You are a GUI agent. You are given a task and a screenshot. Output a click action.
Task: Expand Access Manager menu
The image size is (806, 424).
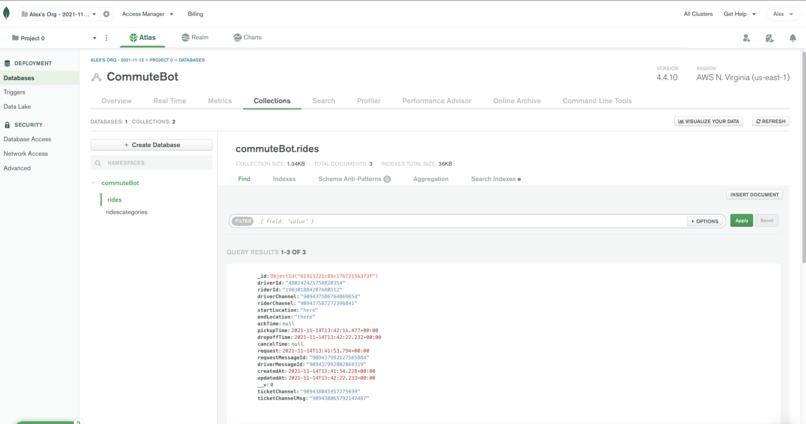point(148,14)
